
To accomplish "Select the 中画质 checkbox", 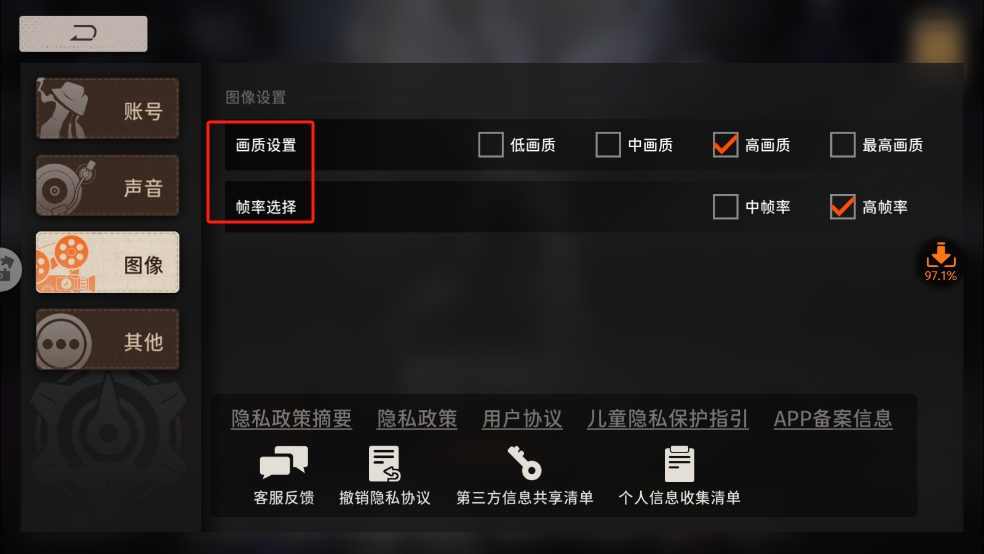I will (x=608, y=145).
